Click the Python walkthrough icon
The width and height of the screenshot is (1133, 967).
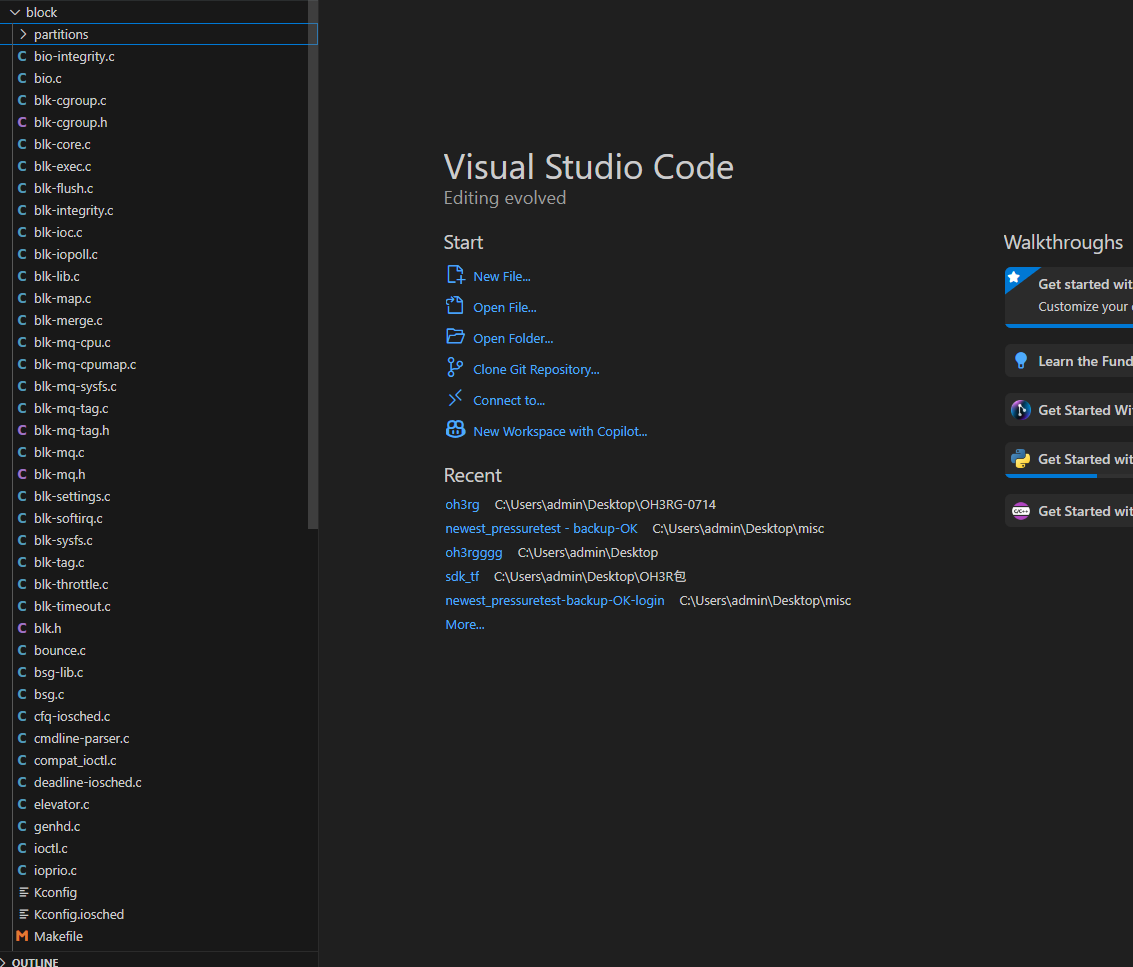pyautogui.click(x=1021, y=459)
